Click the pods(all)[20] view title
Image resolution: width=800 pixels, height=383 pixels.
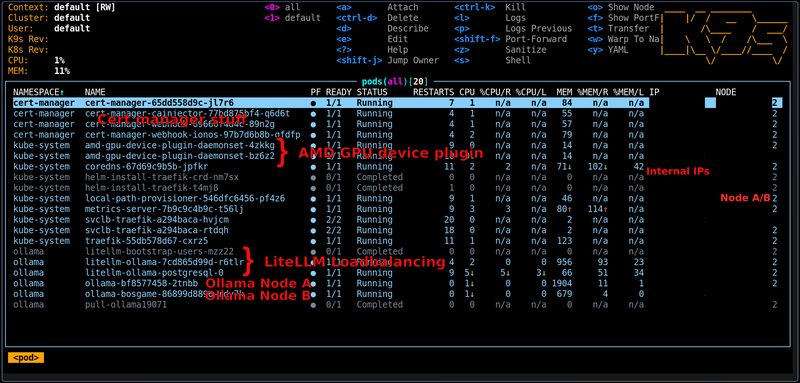[395, 81]
